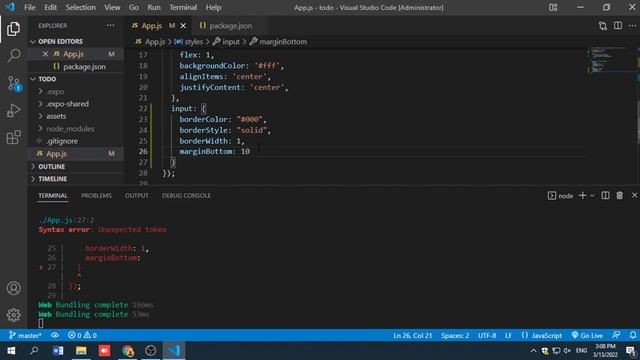Screen dimensions: 640x360
Task: Close App.js in Open Editors list
Action: 45,54
